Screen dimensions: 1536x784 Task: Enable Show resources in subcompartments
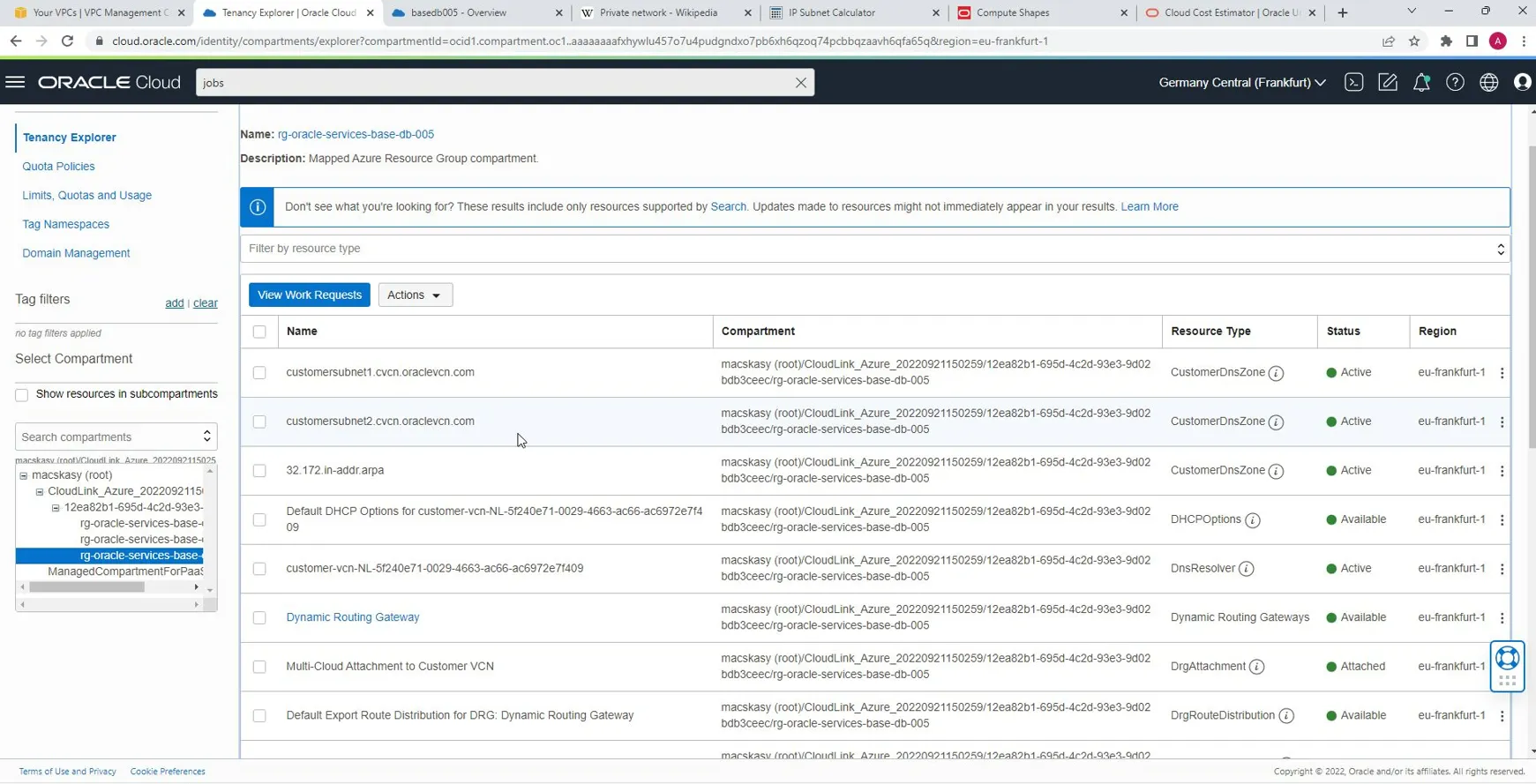22,395
